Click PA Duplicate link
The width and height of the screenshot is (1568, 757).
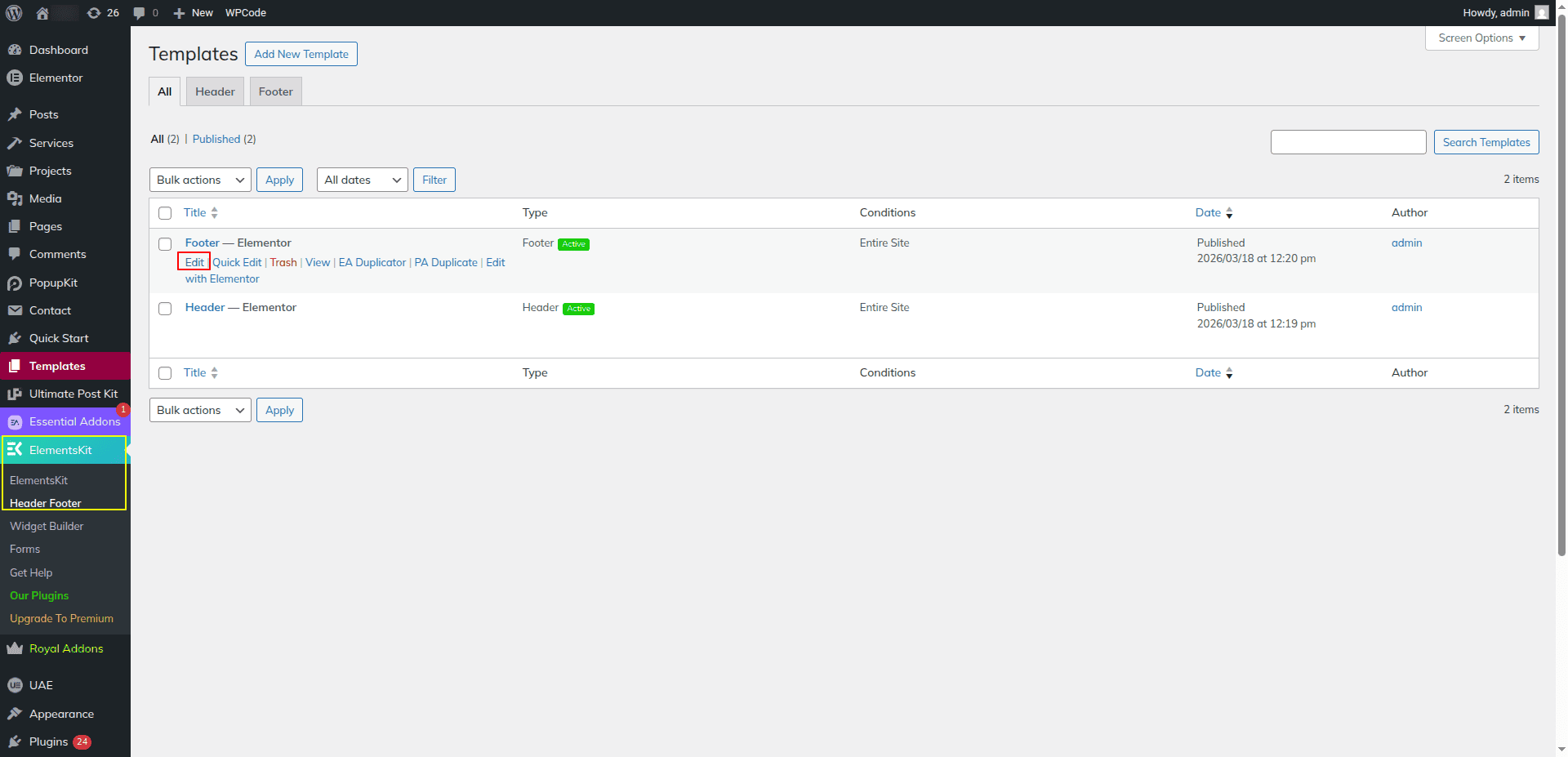446,262
